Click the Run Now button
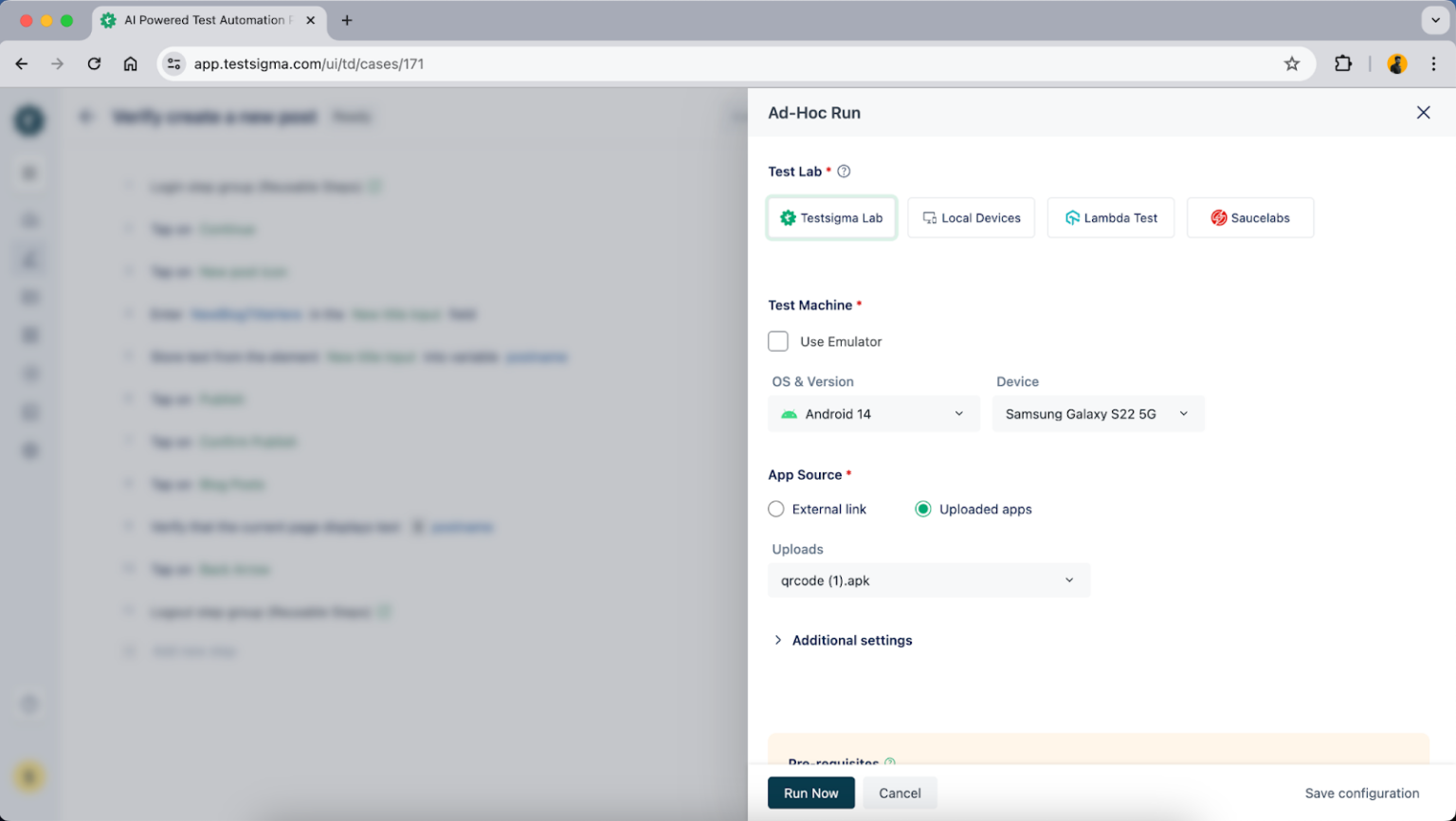 tap(810, 793)
